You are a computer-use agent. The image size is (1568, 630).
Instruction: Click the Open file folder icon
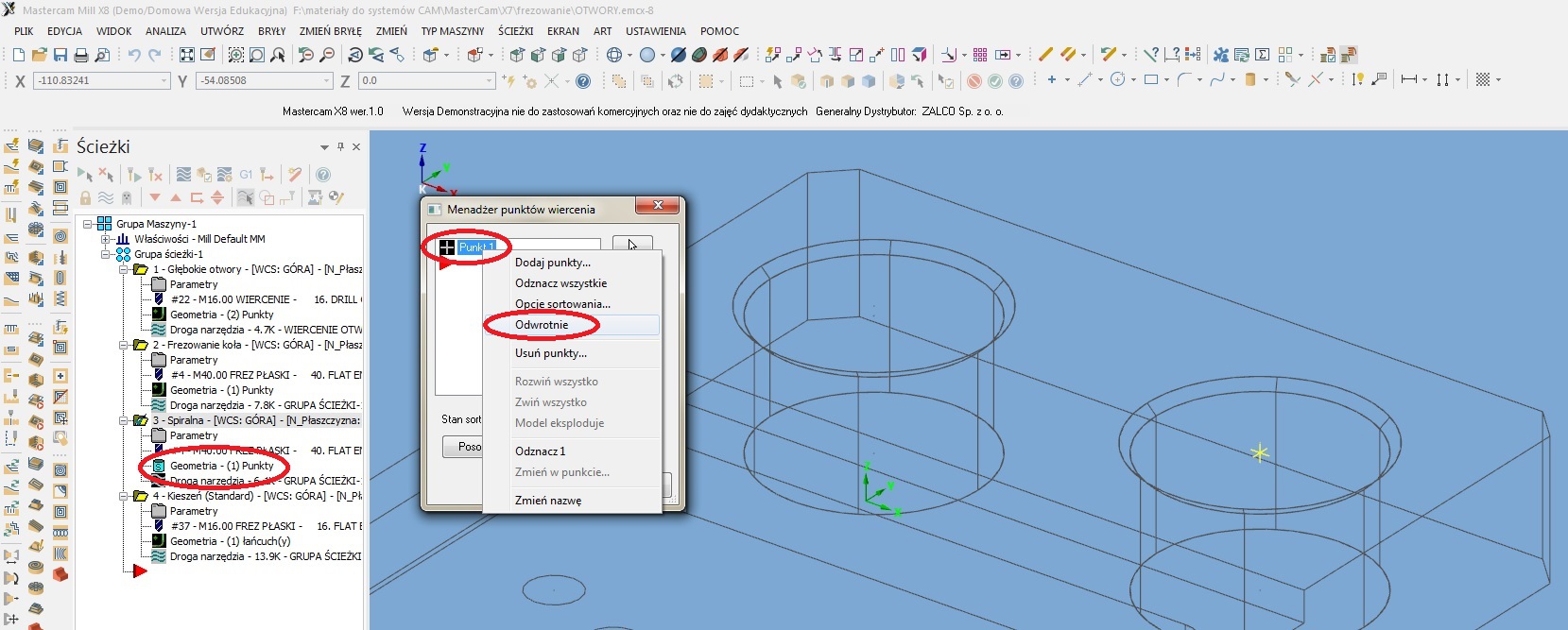(39, 55)
